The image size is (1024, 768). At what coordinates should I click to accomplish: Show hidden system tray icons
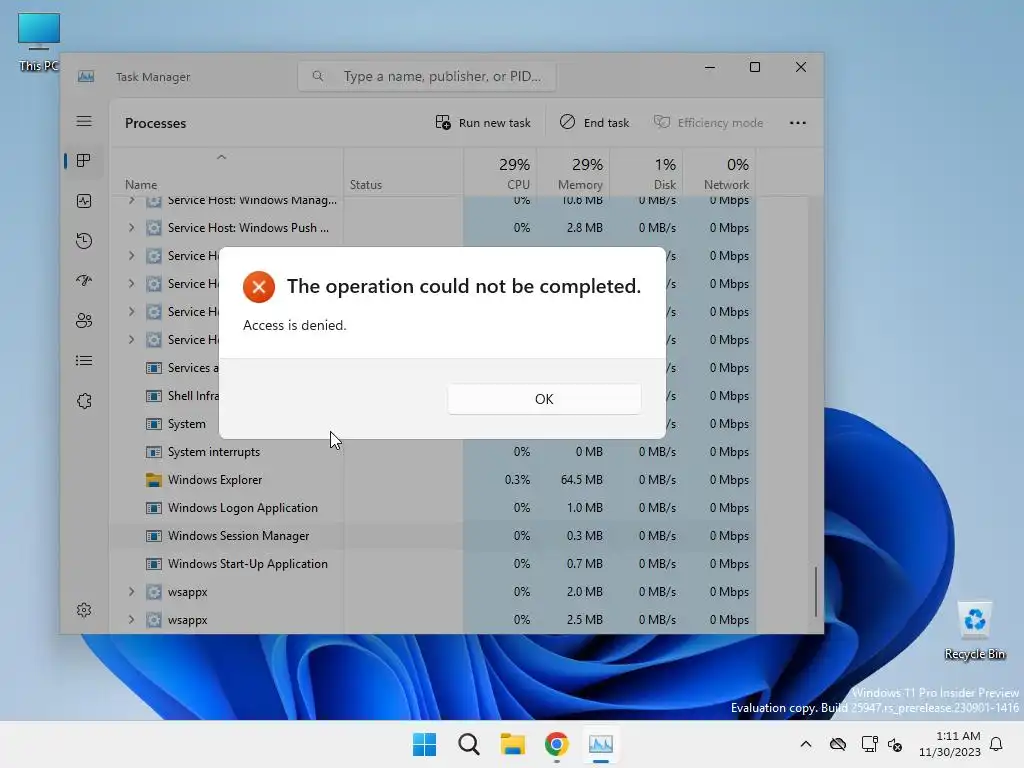806,744
